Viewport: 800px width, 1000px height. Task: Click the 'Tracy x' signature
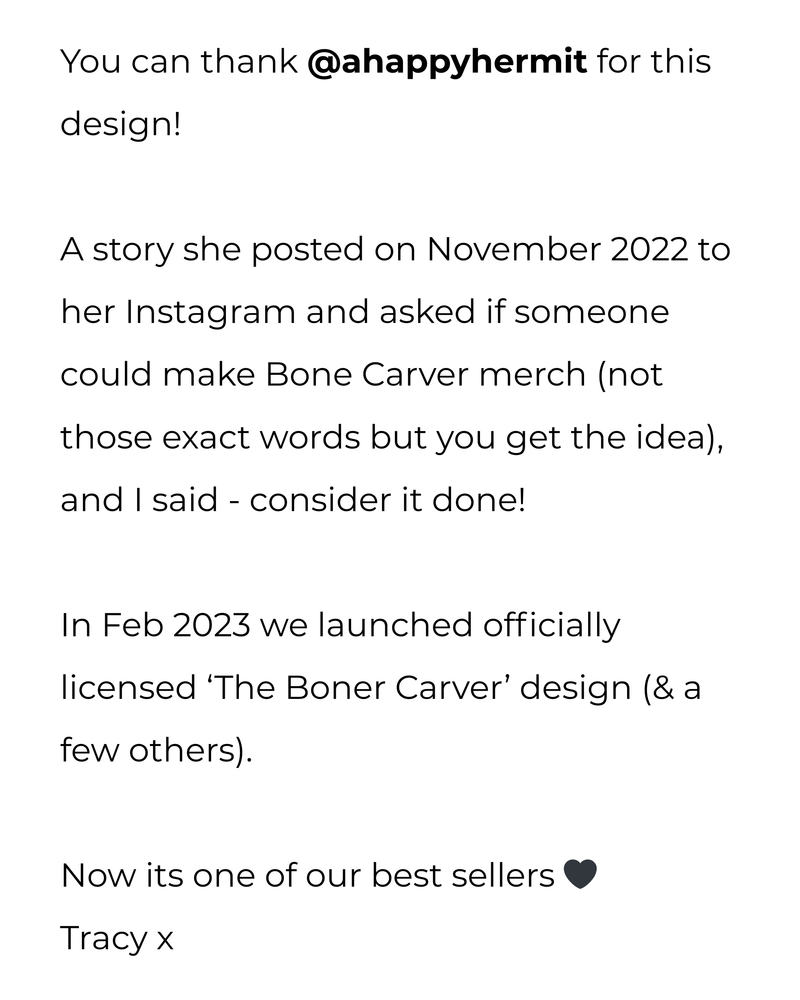(x=117, y=938)
